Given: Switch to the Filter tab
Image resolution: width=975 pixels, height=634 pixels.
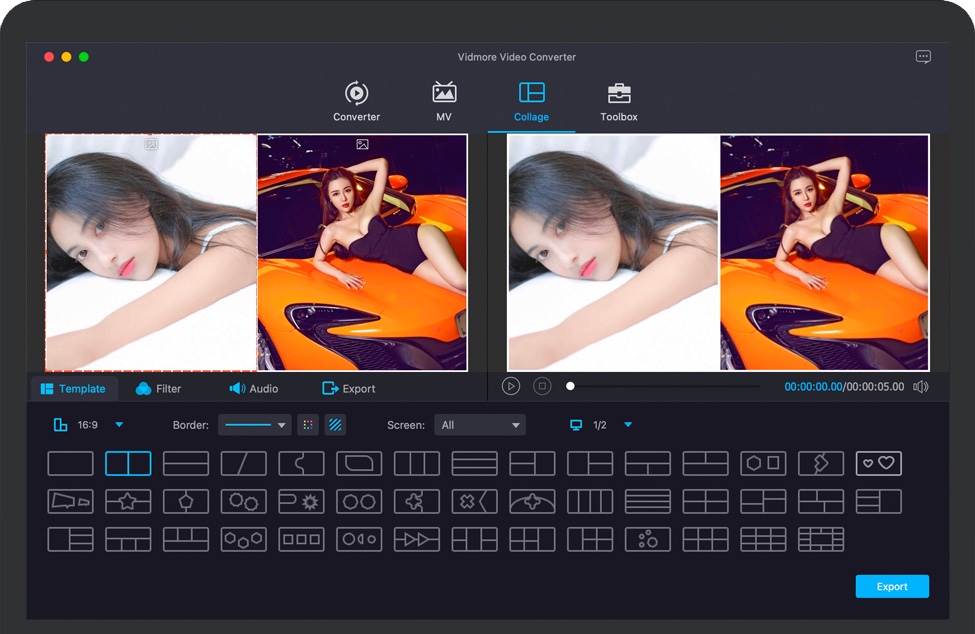Looking at the screenshot, I should pyautogui.click(x=158, y=388).
